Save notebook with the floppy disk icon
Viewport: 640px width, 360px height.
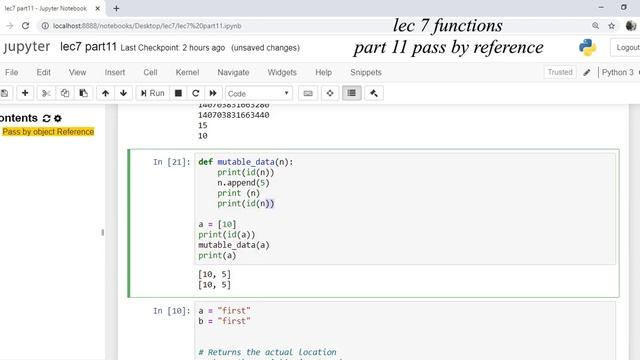pos(4,93)
